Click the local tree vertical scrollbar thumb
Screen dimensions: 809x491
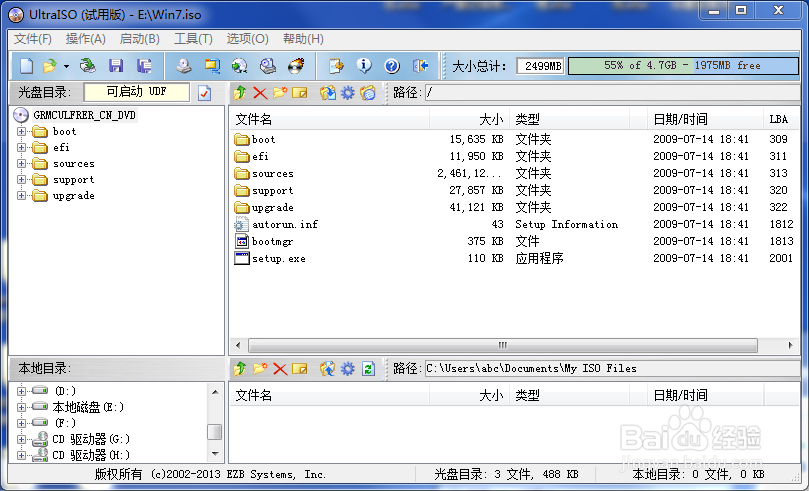[215, 432]
